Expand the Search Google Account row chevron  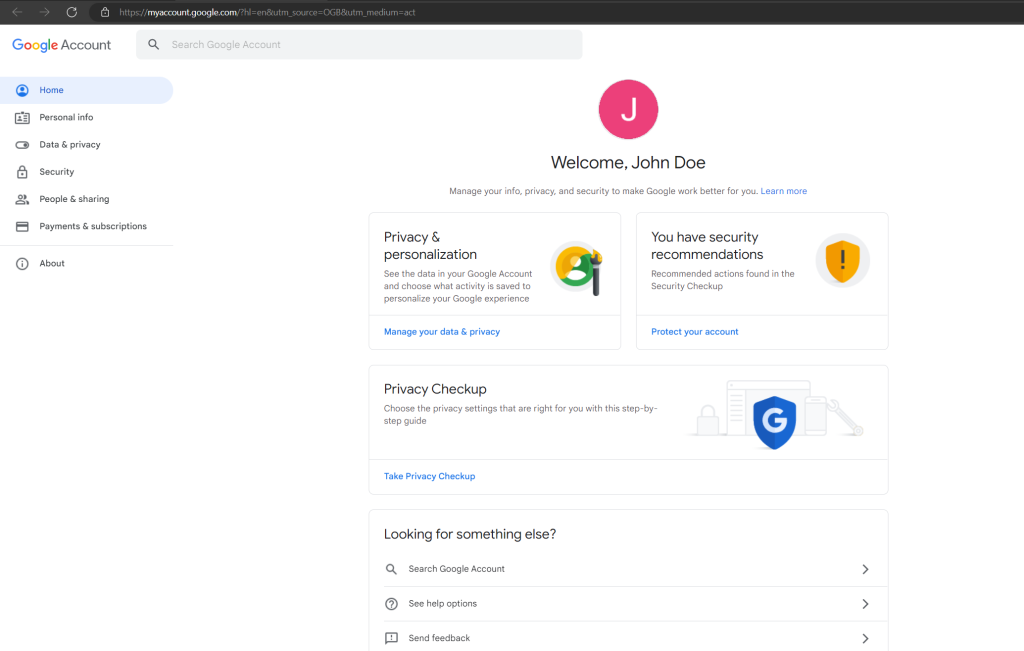[x=865, y=569]
